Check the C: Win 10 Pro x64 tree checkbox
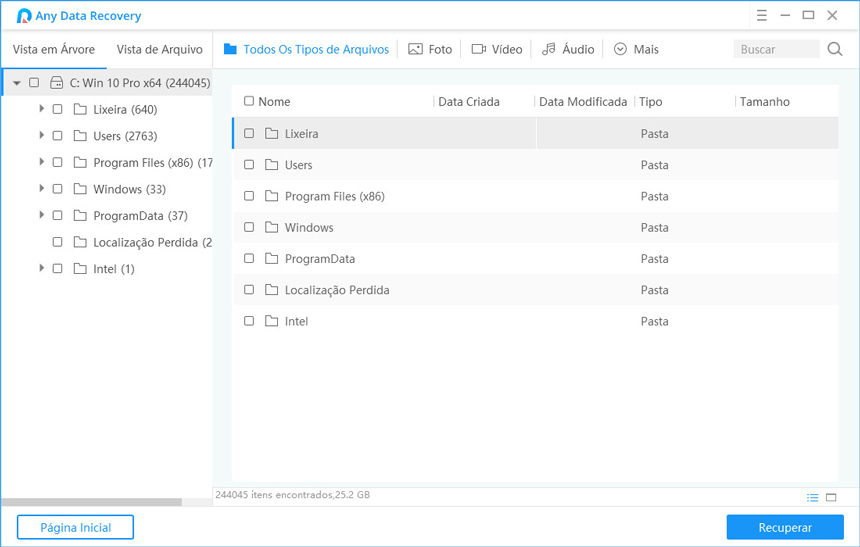This screenshot has height=547, width=860. pos(34,83)
